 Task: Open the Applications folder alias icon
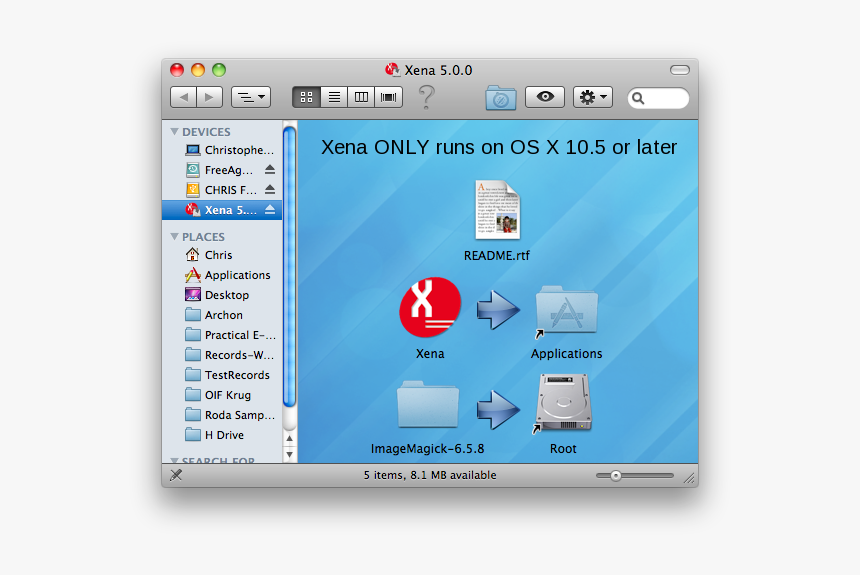[567, 310]
